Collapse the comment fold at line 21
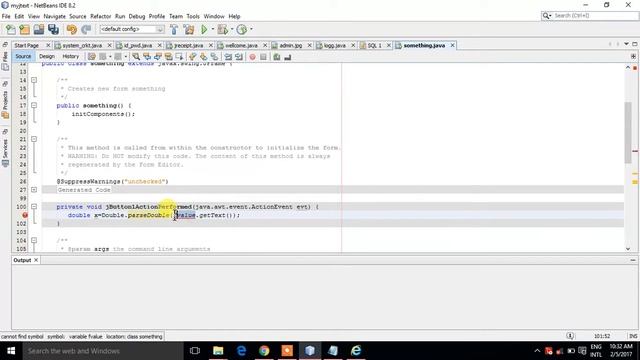Screen dimensions: 640x360 pyautogui.click(x=34, y=139)
